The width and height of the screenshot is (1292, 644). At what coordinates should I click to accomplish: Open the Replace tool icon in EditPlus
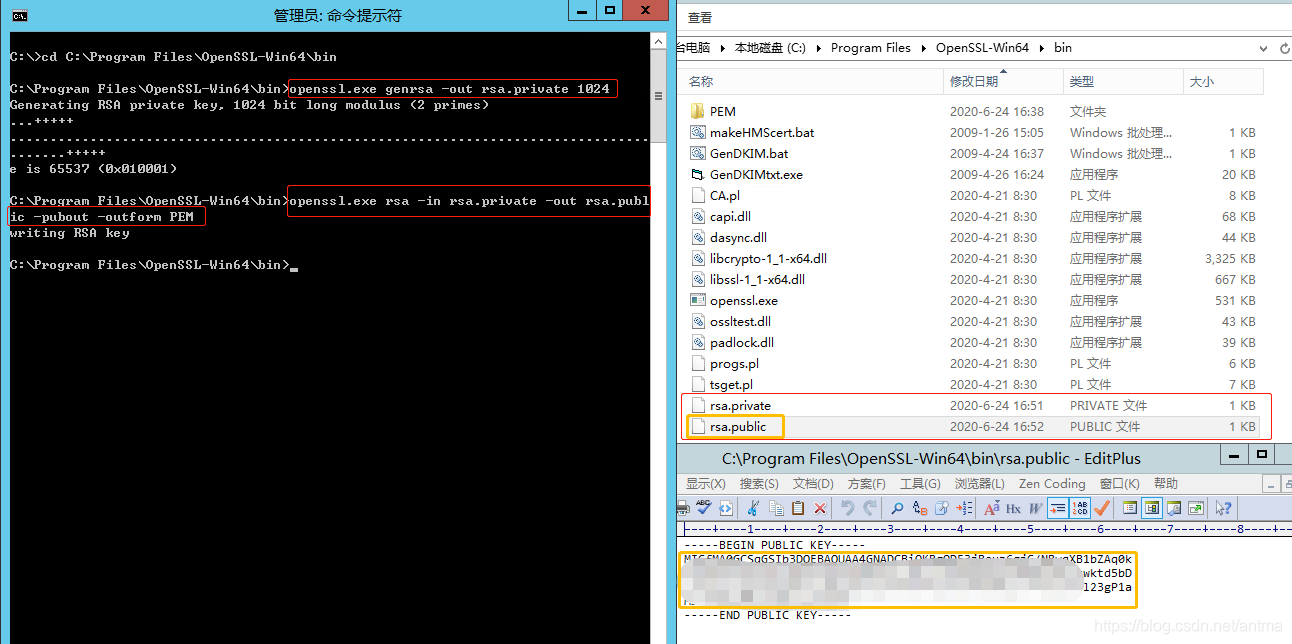pos(920,508)
